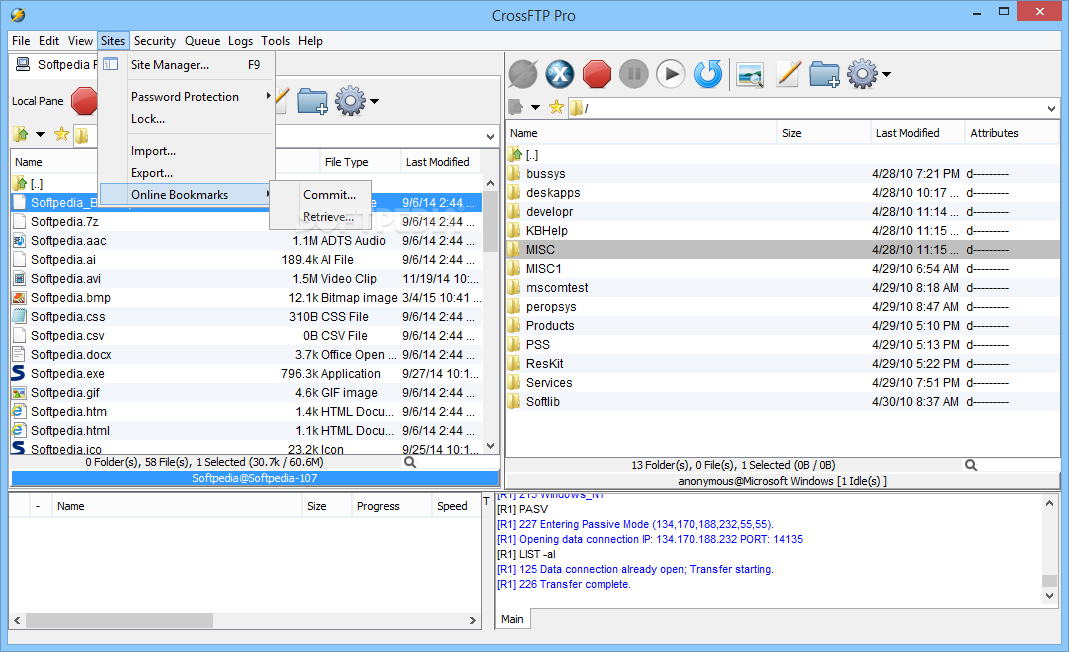The width and height of the screenshot is (1069, 652).
Task: Open the Edit menu
Action: click(x=48, y=41)
